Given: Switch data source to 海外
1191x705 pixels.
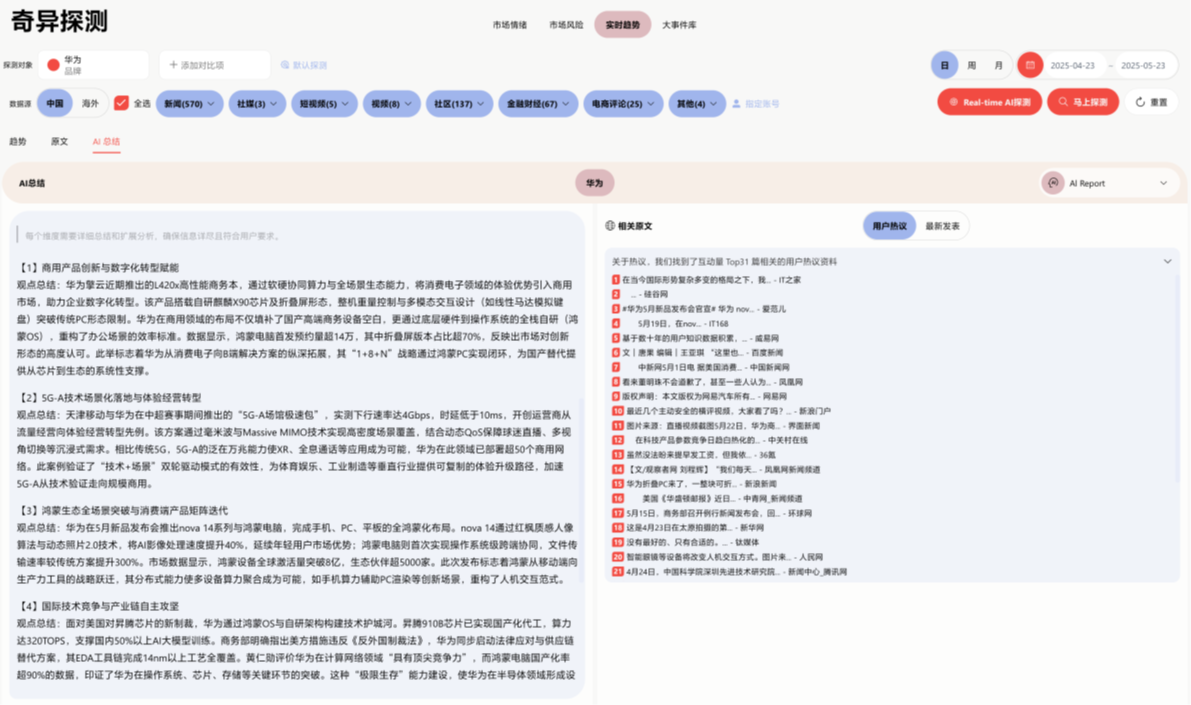Looking at the screenshot, I should 91,103.
